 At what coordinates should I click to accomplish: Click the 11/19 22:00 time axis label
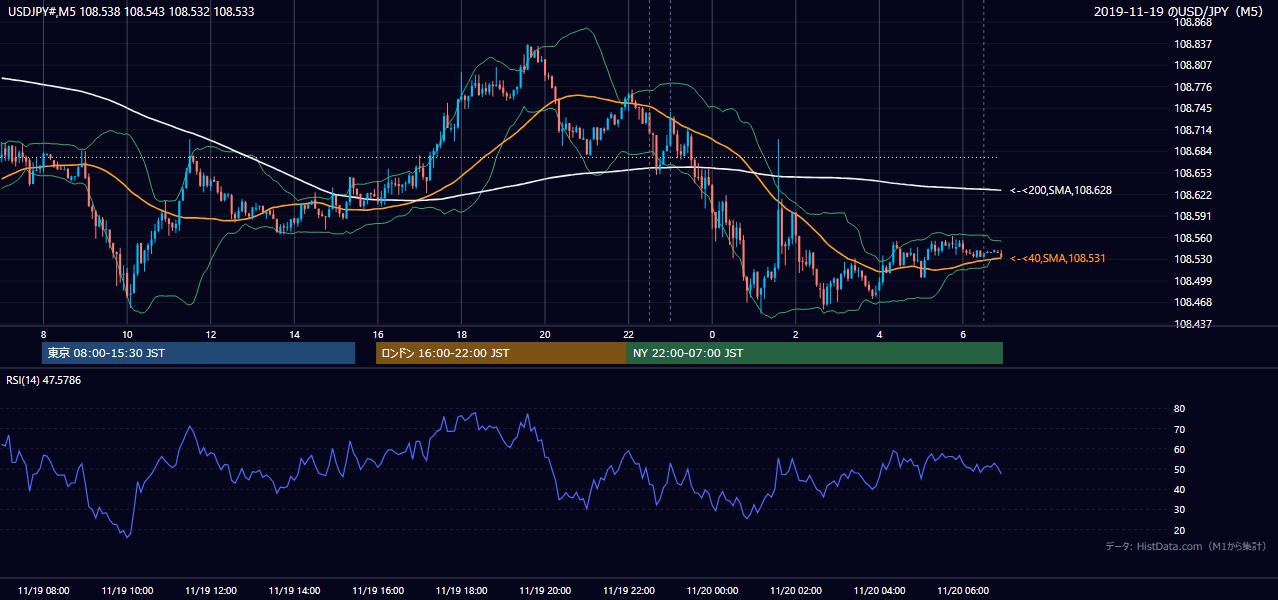point(630,591)
